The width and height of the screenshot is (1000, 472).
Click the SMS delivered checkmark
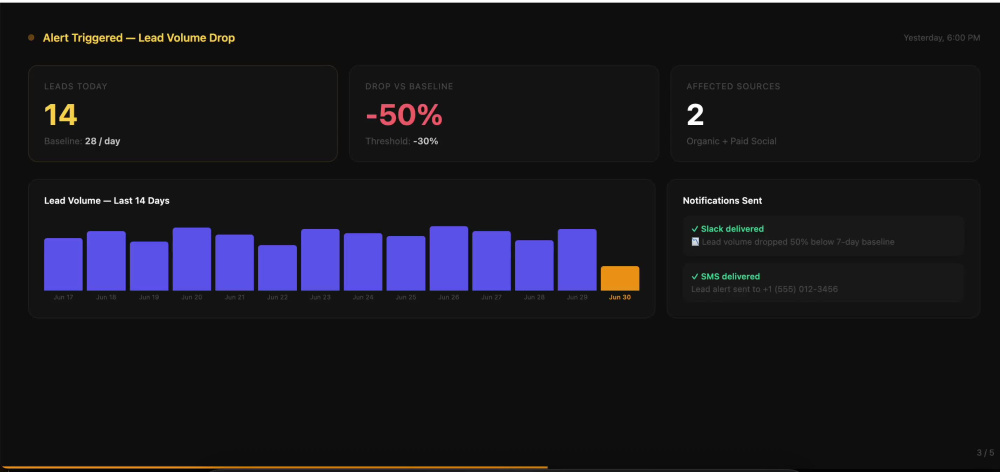[695, 277]
